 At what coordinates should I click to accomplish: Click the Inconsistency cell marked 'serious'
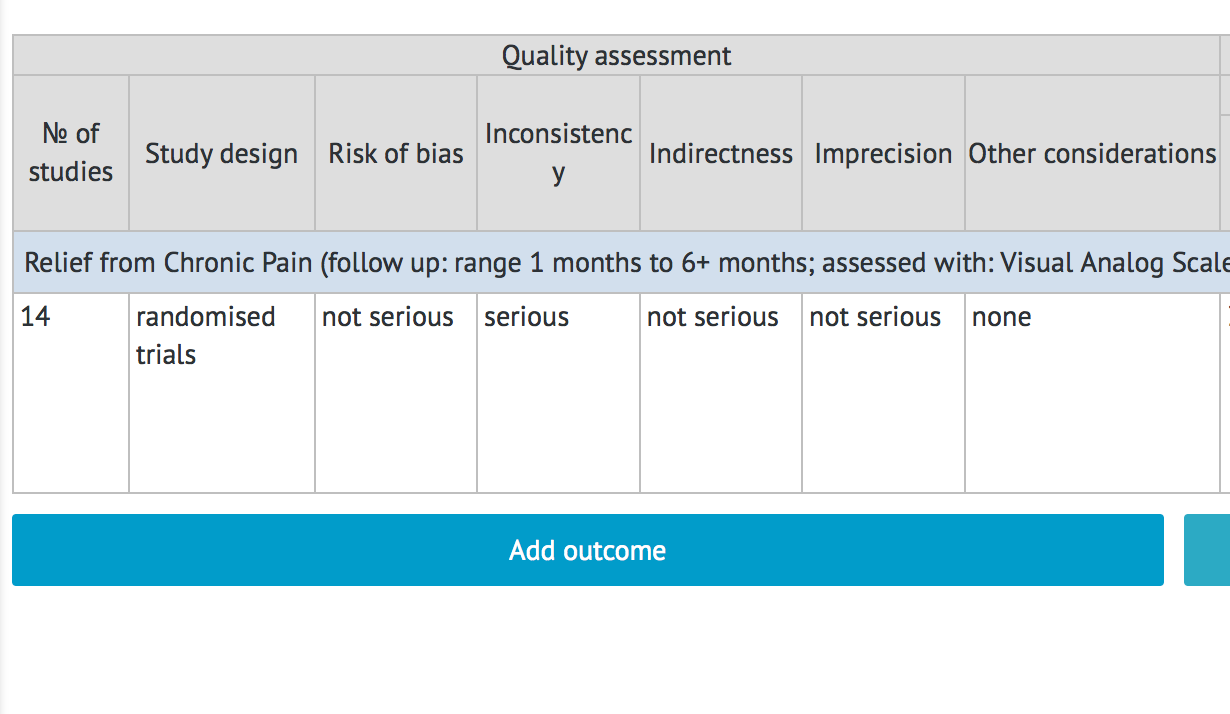[x=558, y=392]
